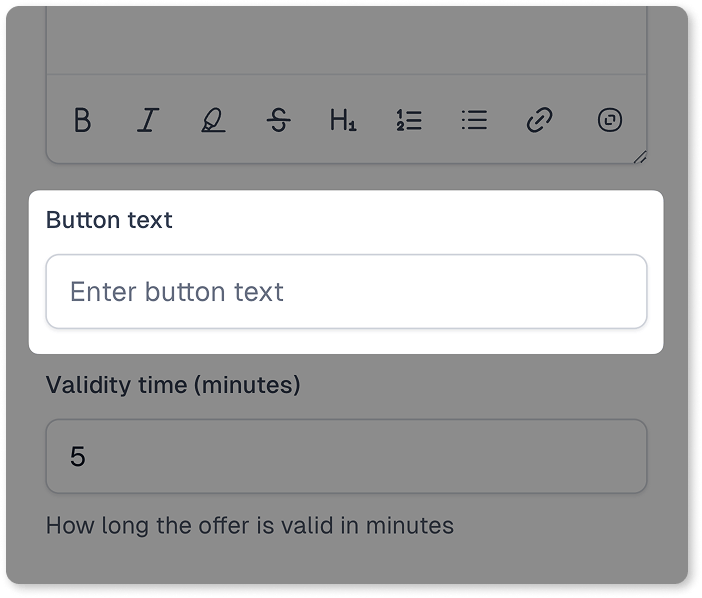The image size is (702, 598).
Task: Toggle strikethrough text formatting
Action: click(x=278, y=120)
